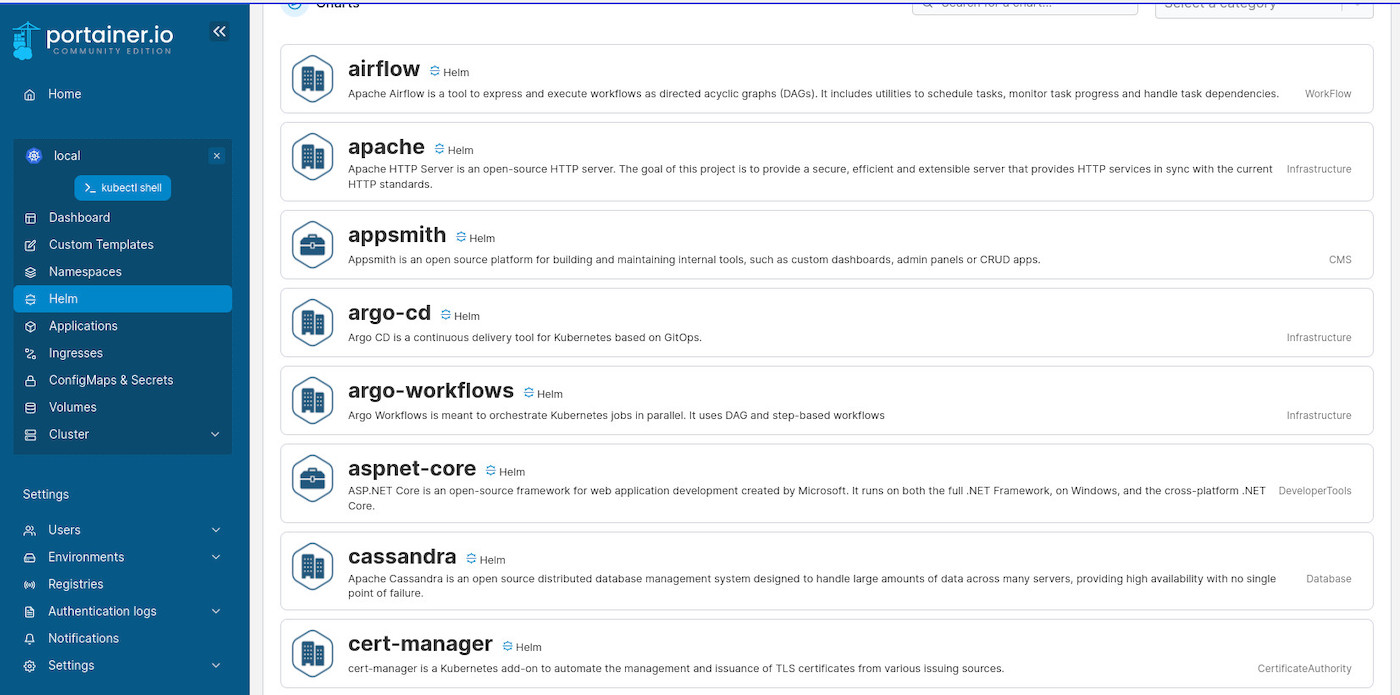This screenshot has height=695, width=1400.
Task: Collapse sidebar with double-chevron icon
Action: [219, 32]
